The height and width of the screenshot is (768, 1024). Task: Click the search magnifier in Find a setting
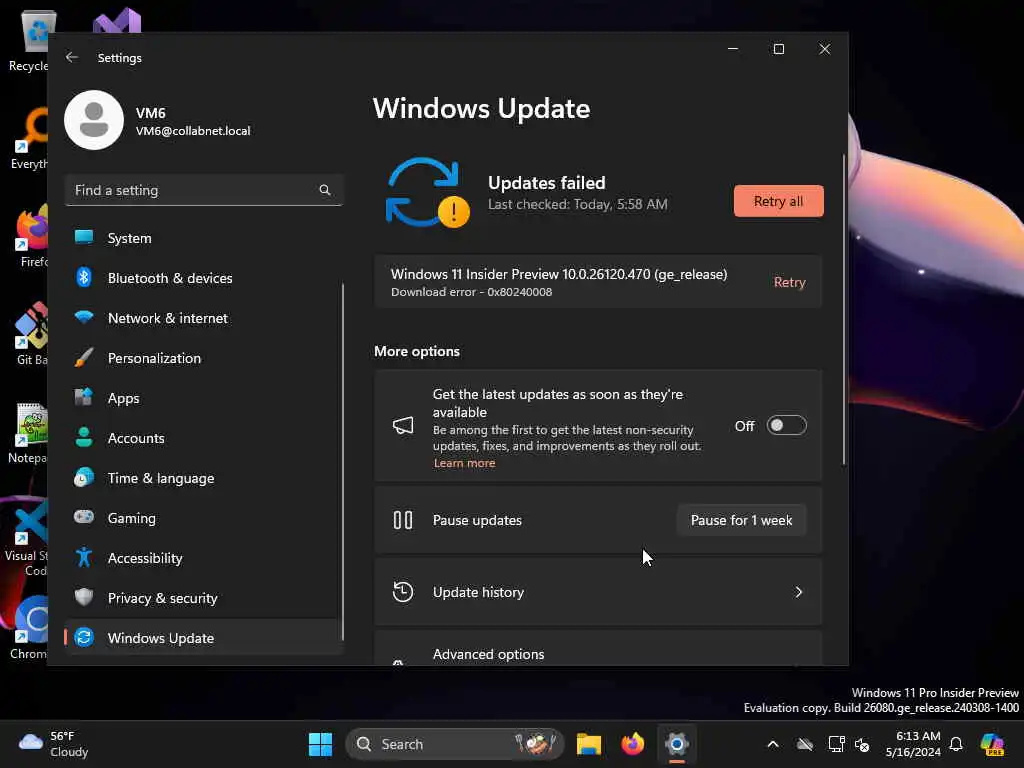pyautogui.click(x=325, y=190)
